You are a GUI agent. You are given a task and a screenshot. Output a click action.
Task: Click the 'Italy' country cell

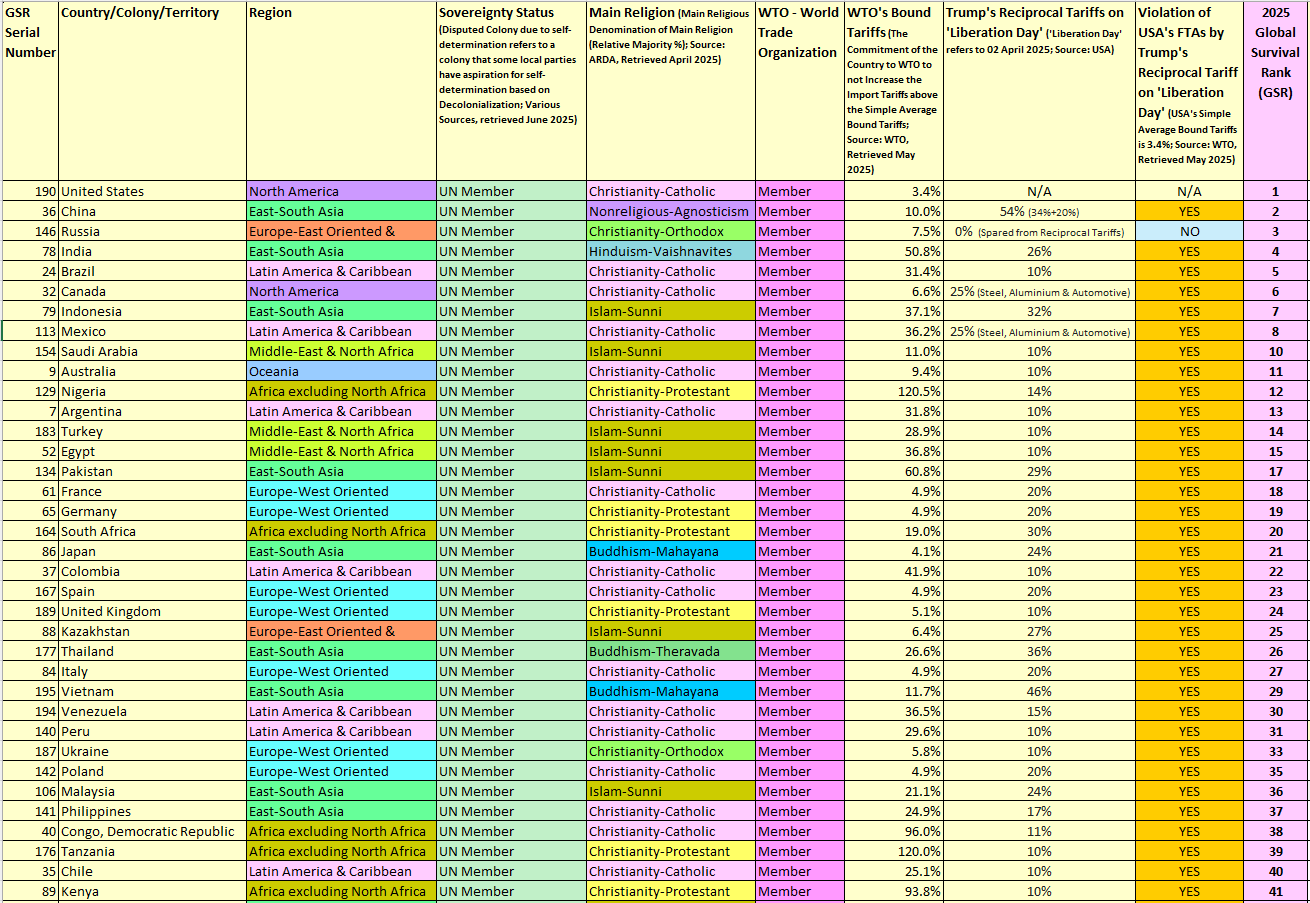click(x=152, y=671)
